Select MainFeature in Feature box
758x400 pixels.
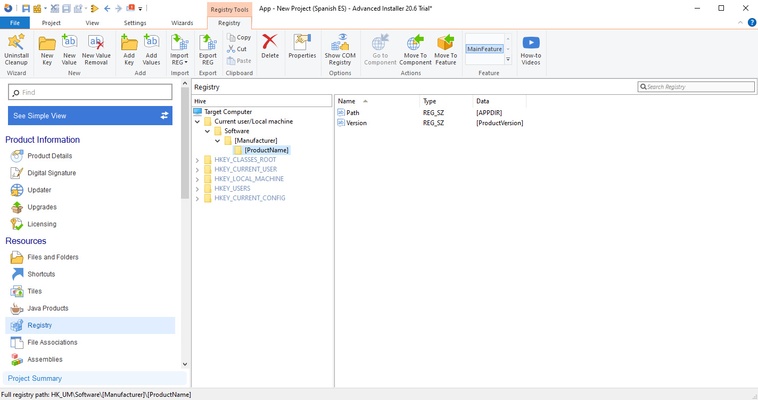[x=484, y=49]
